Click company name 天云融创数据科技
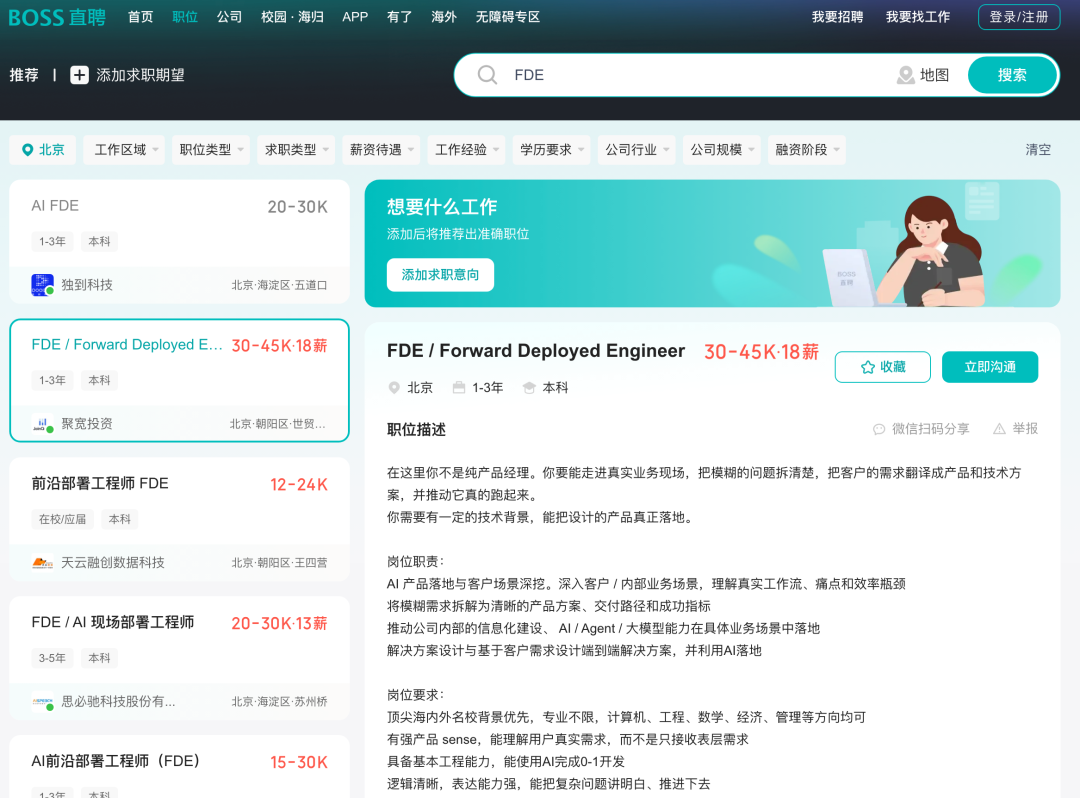 [x=113, y=563]
